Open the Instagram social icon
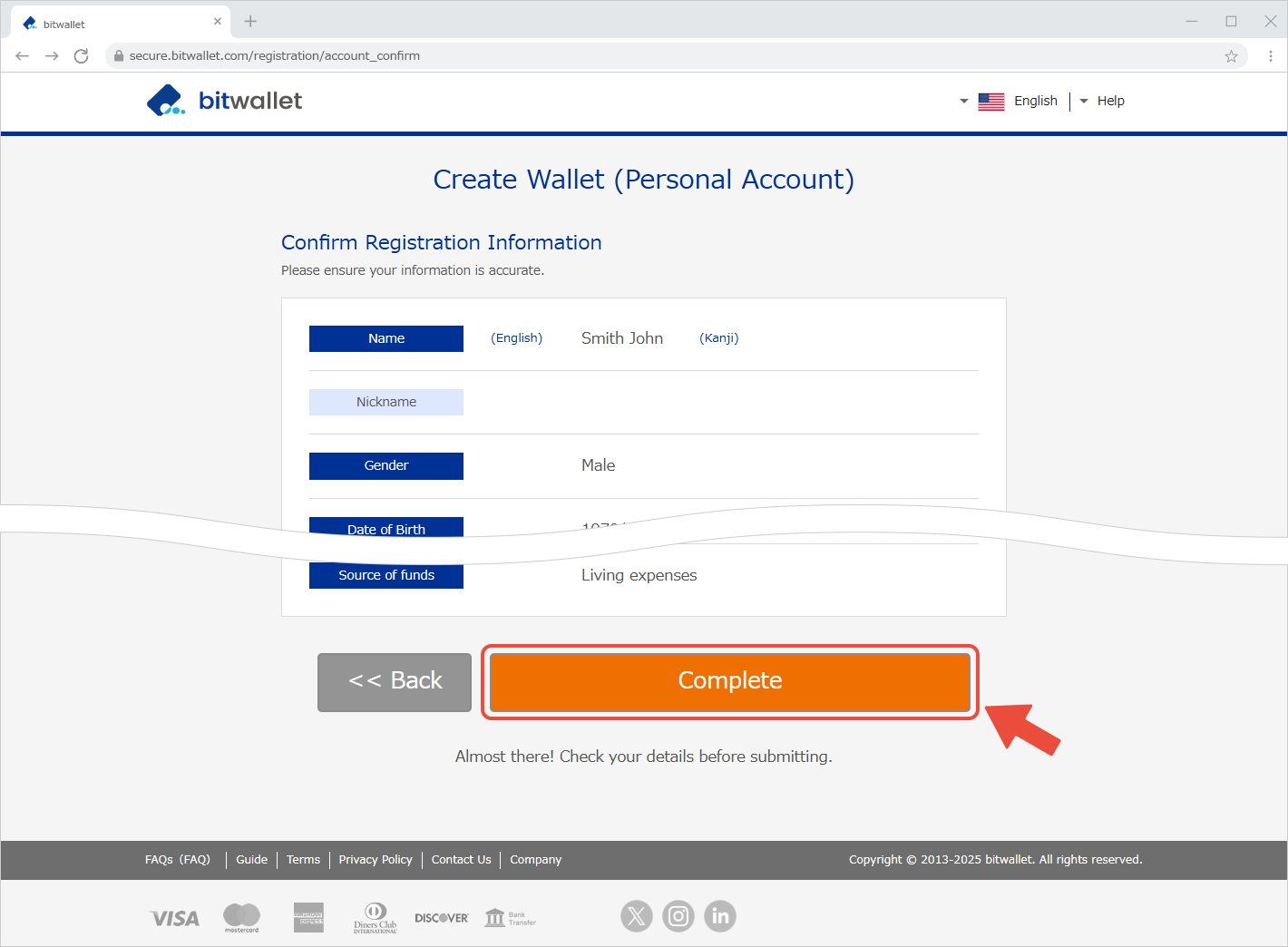 (678, 916)
